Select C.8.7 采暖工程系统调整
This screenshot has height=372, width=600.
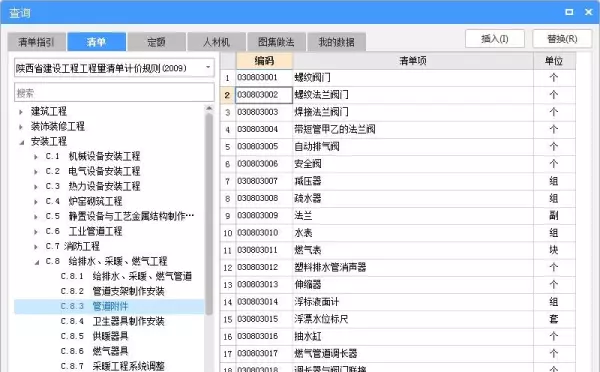point(112,366)
